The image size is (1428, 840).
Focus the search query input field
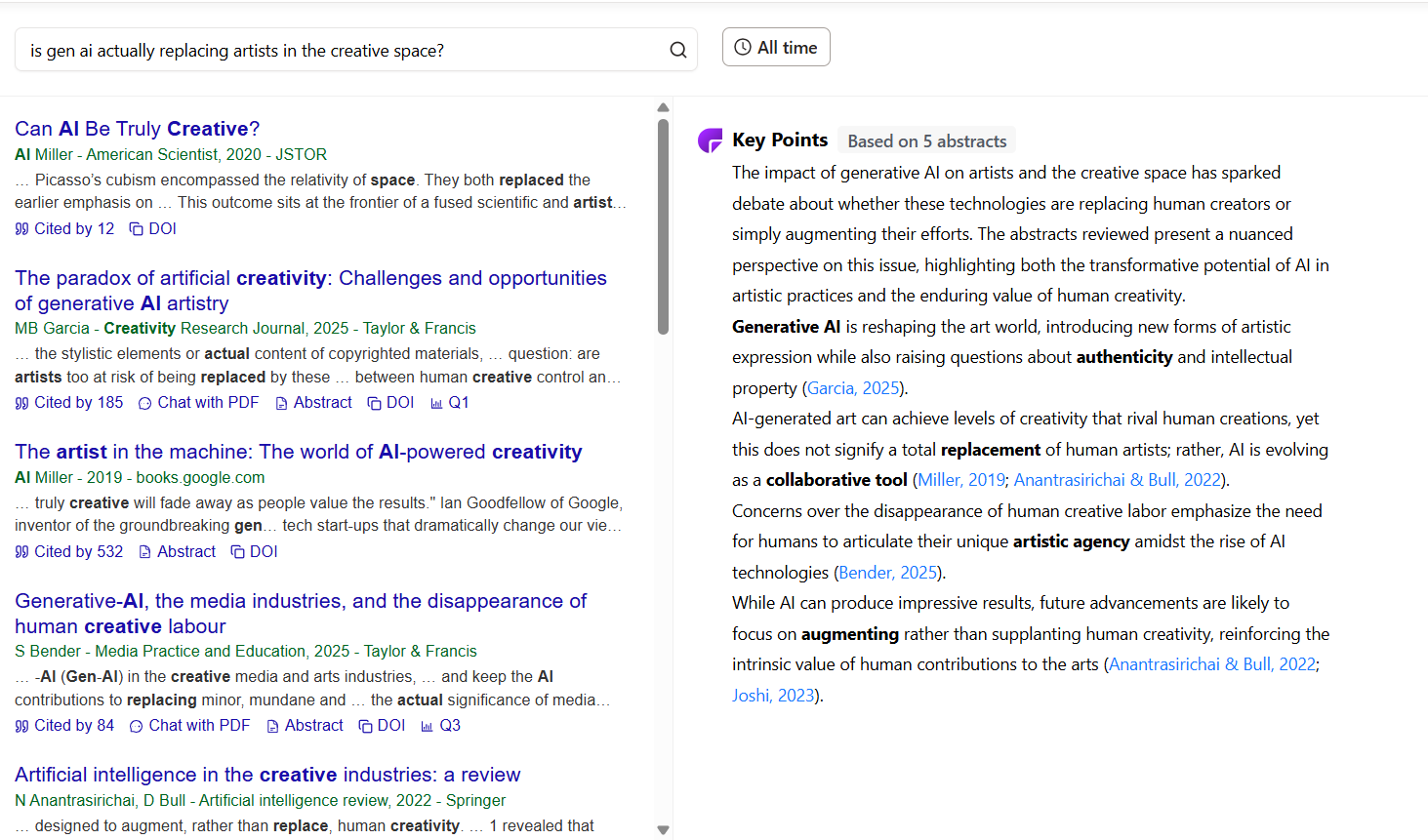tap(342, 50)
